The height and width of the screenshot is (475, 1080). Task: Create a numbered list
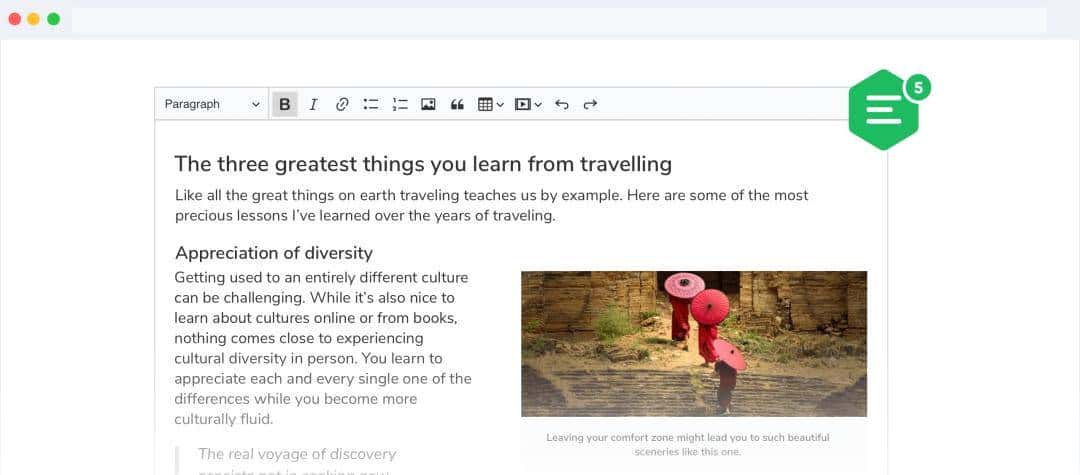point(400,104)
